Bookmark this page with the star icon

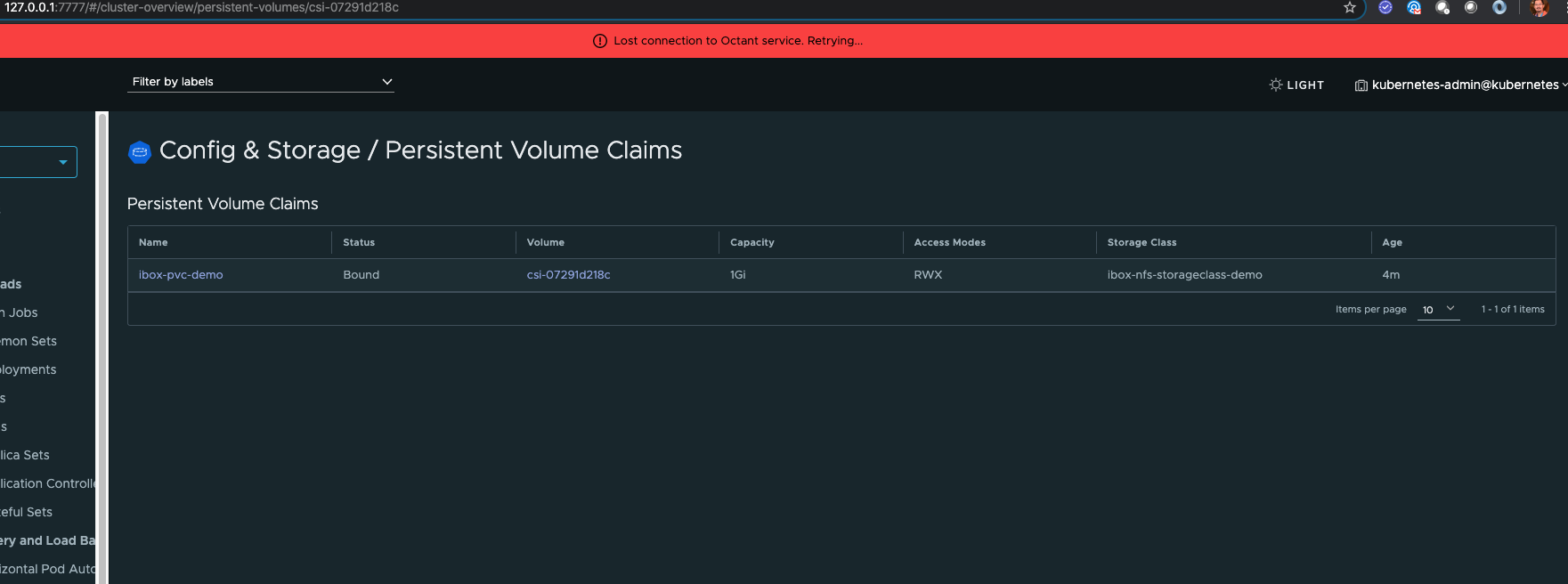pyautogui.click(x=1350, y=7)
